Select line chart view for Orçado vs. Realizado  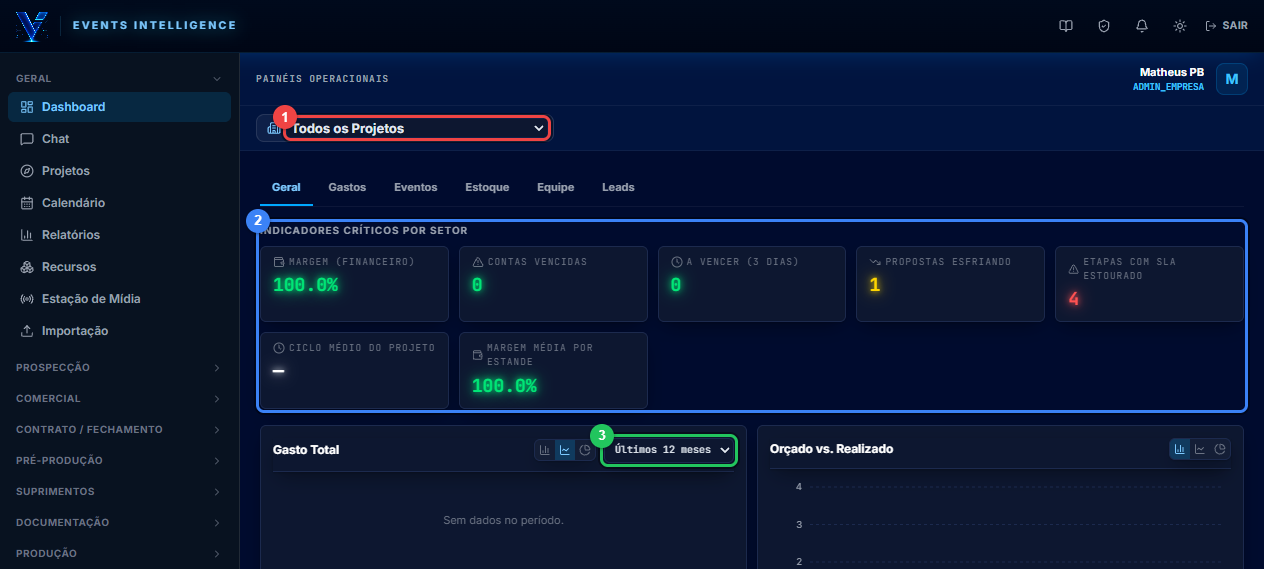pyautogui.click(x=1200, y=449)
